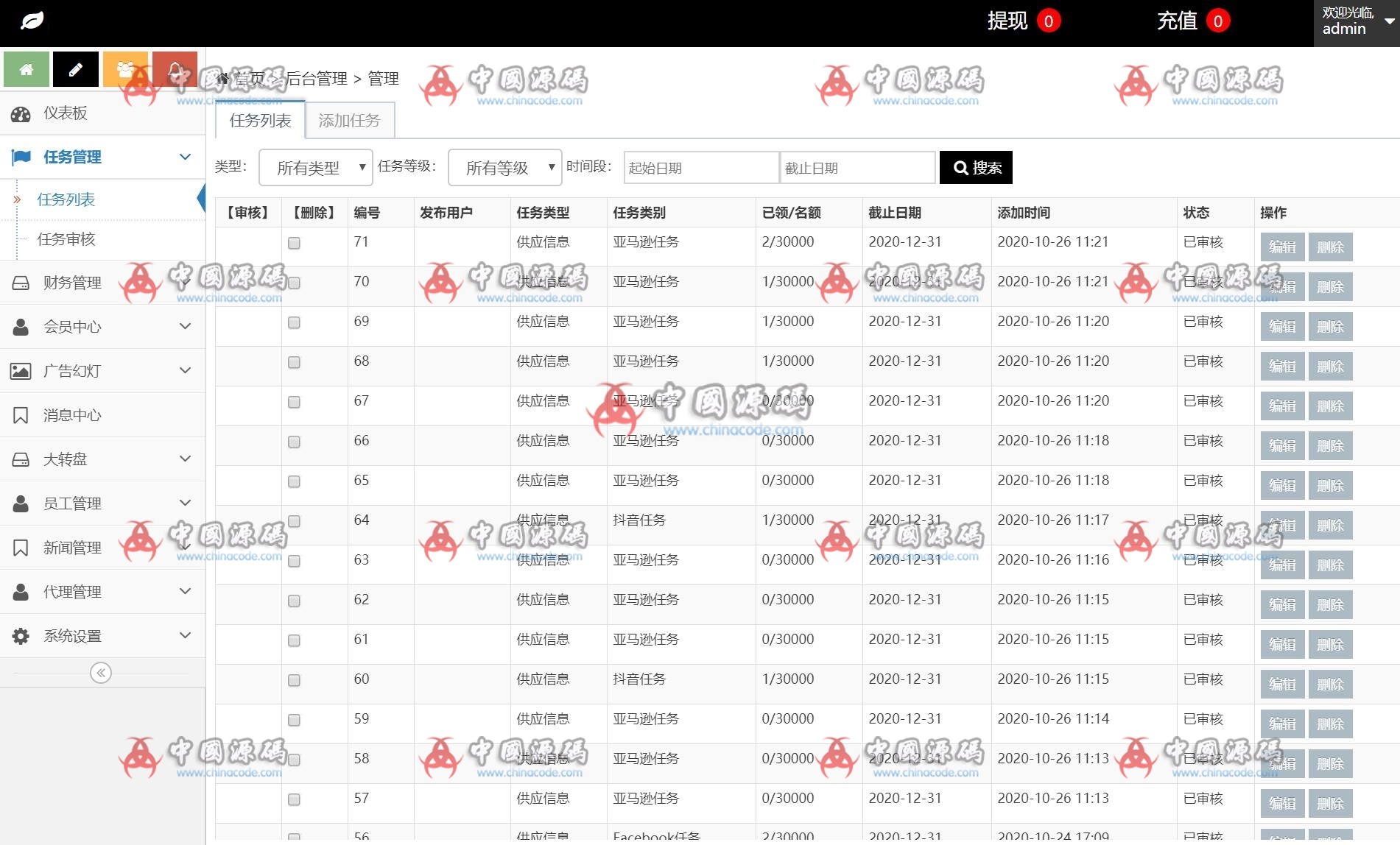The width and height of the screenshot is (1400, 845).
Task: Select the checkbox for task number 57
Action: pos(294,799)
